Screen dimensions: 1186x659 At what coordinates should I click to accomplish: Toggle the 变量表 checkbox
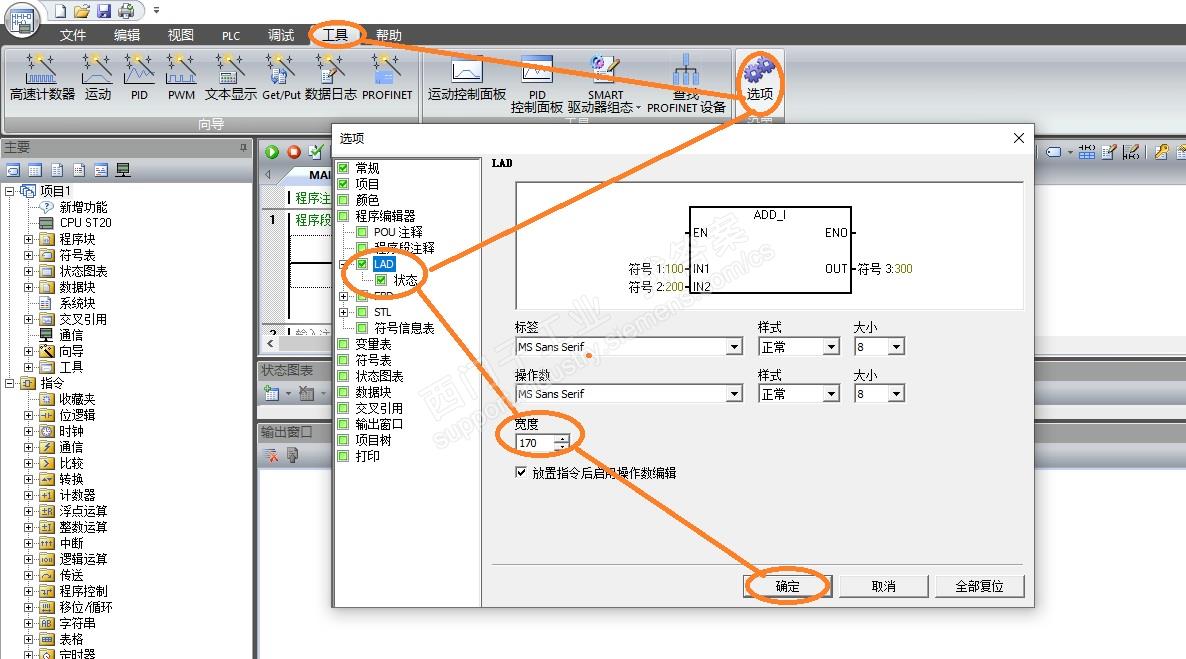click(343, 344)
